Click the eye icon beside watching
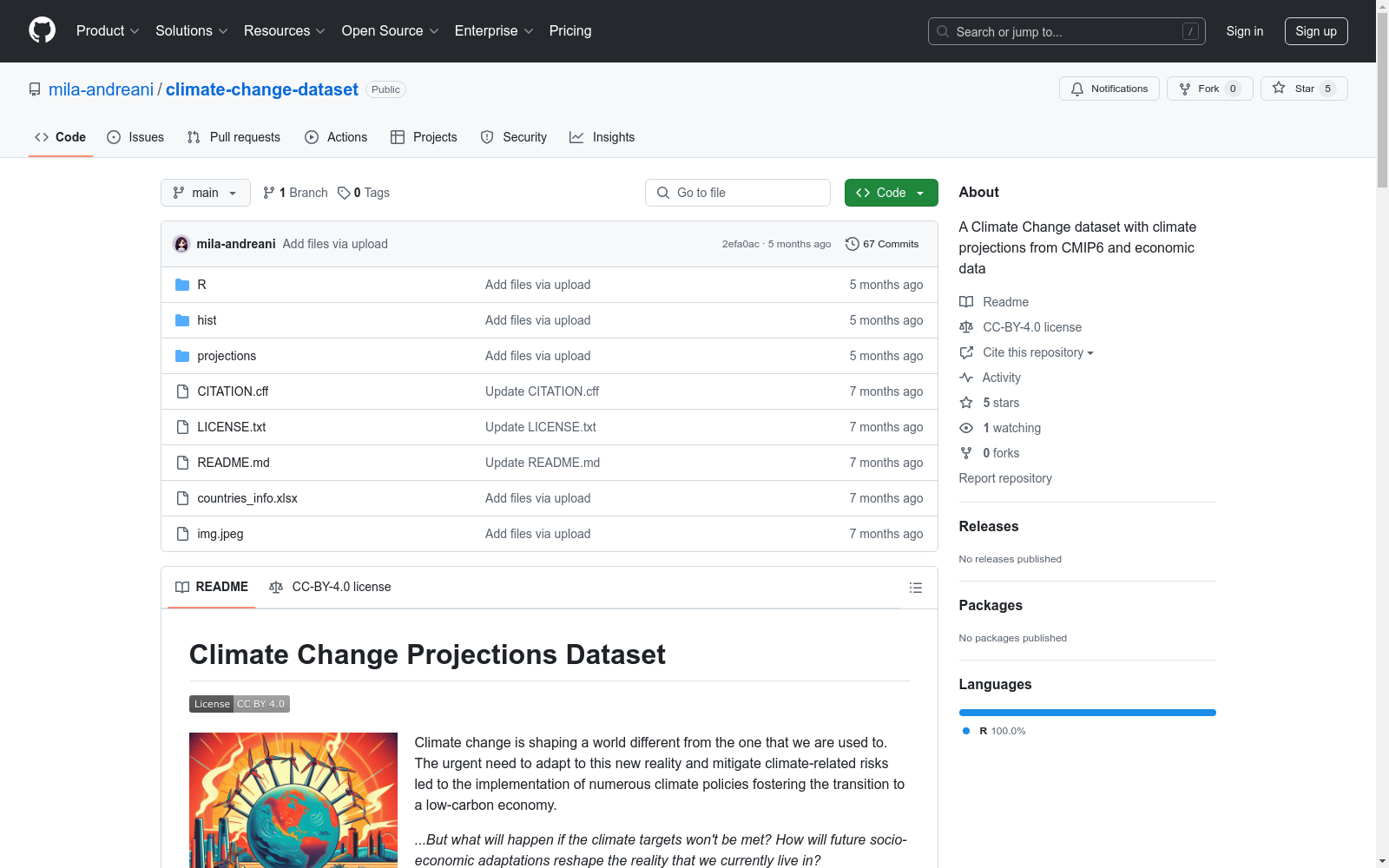Image resolution: width=1389 pixels, height=868 pixels. [x=966, y=428]
